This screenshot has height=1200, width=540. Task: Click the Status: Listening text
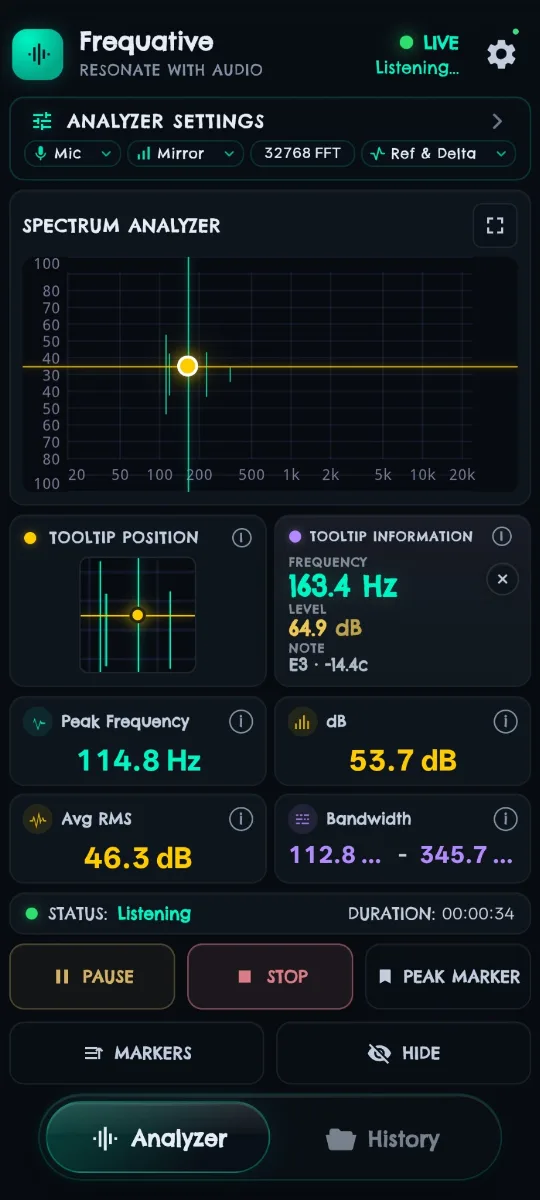click(119, 914)
